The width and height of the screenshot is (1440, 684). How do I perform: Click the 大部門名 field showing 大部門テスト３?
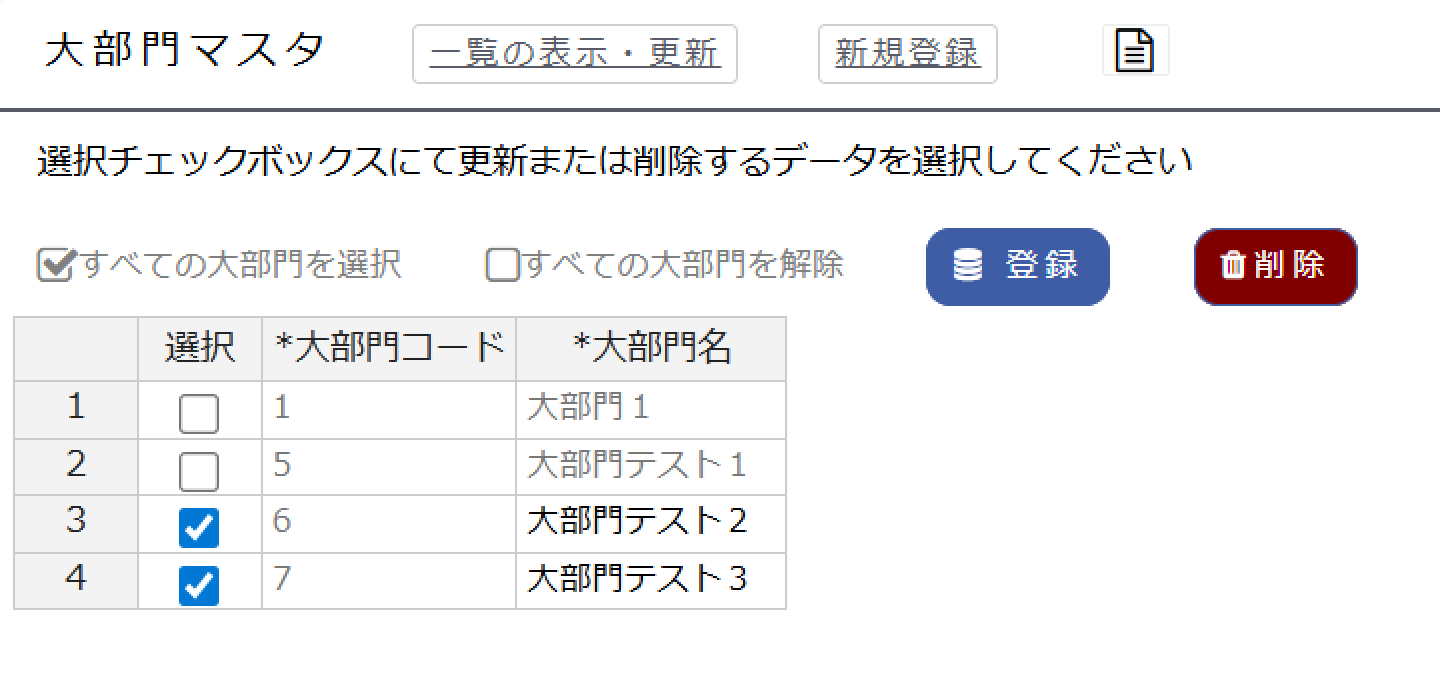[650, 581]
